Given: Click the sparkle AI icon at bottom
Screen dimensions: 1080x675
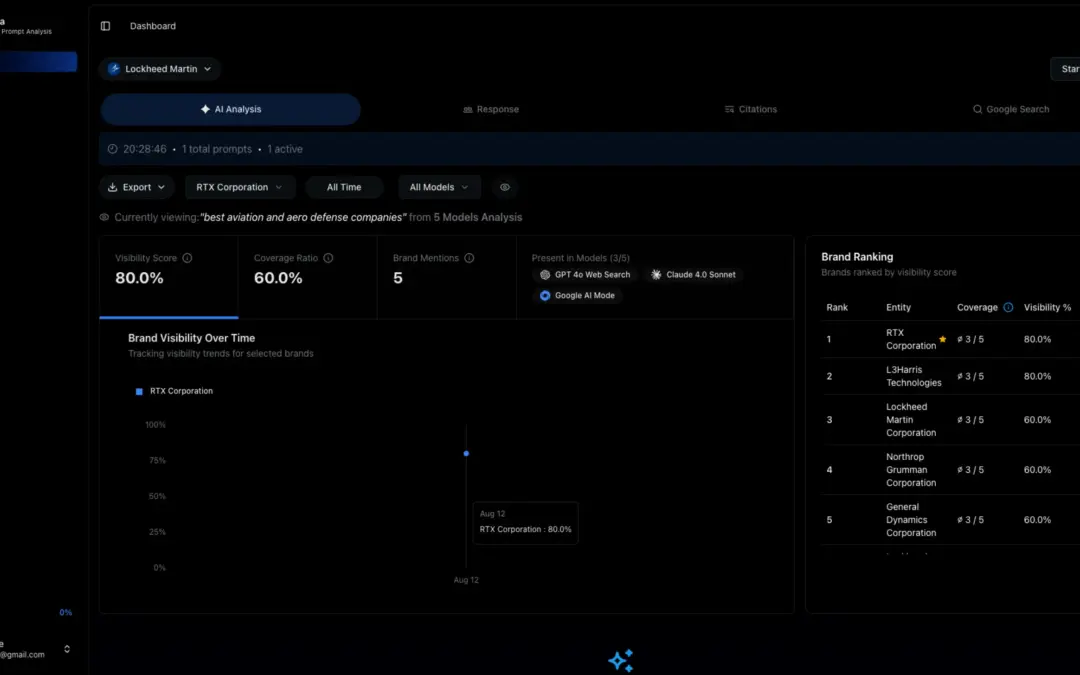Looking at the screenshot, I should click(620, 660).
